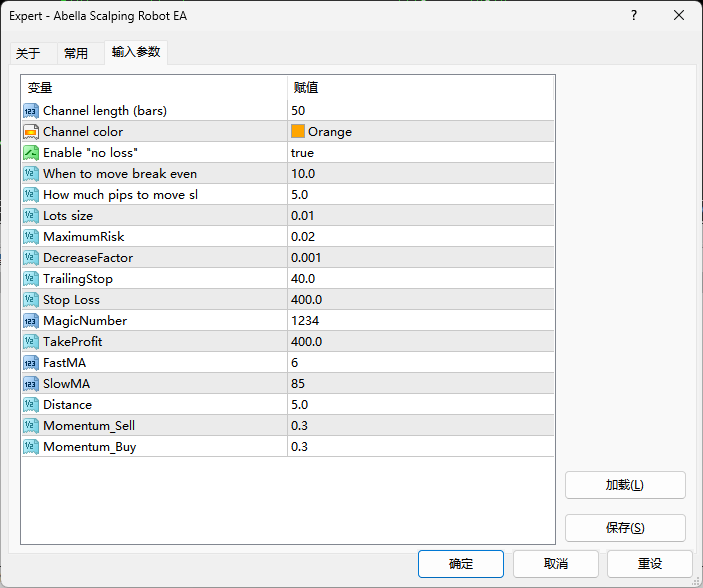Select the TrailingStop value 40.0
This screenshot has width=703, height=588.
(x=303, y=279)
